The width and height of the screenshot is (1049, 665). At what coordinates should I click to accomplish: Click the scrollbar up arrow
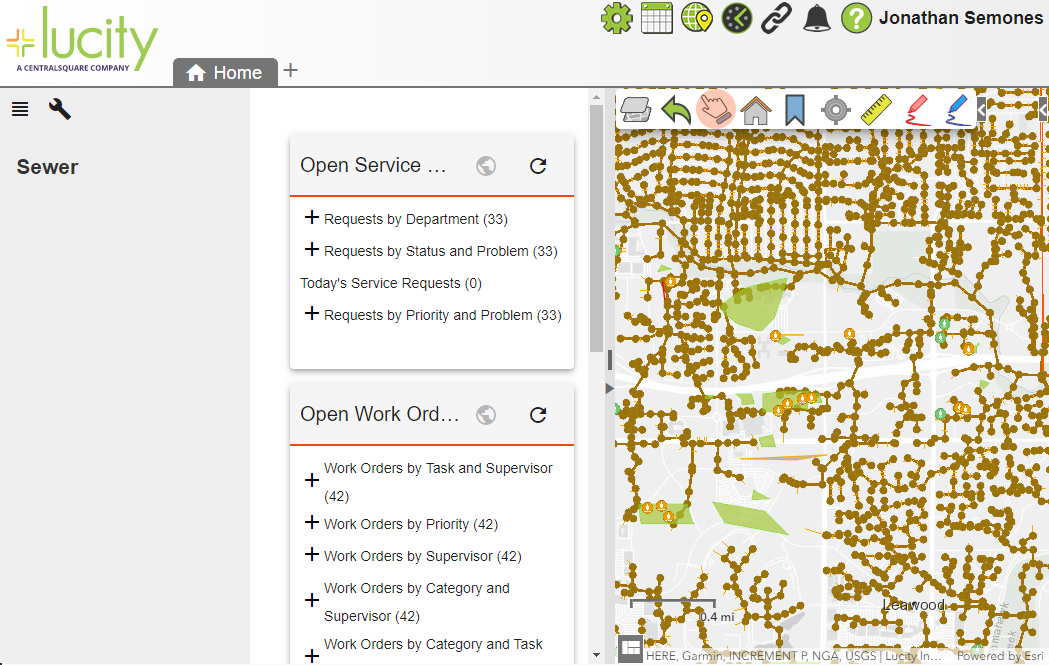[596, 98]
